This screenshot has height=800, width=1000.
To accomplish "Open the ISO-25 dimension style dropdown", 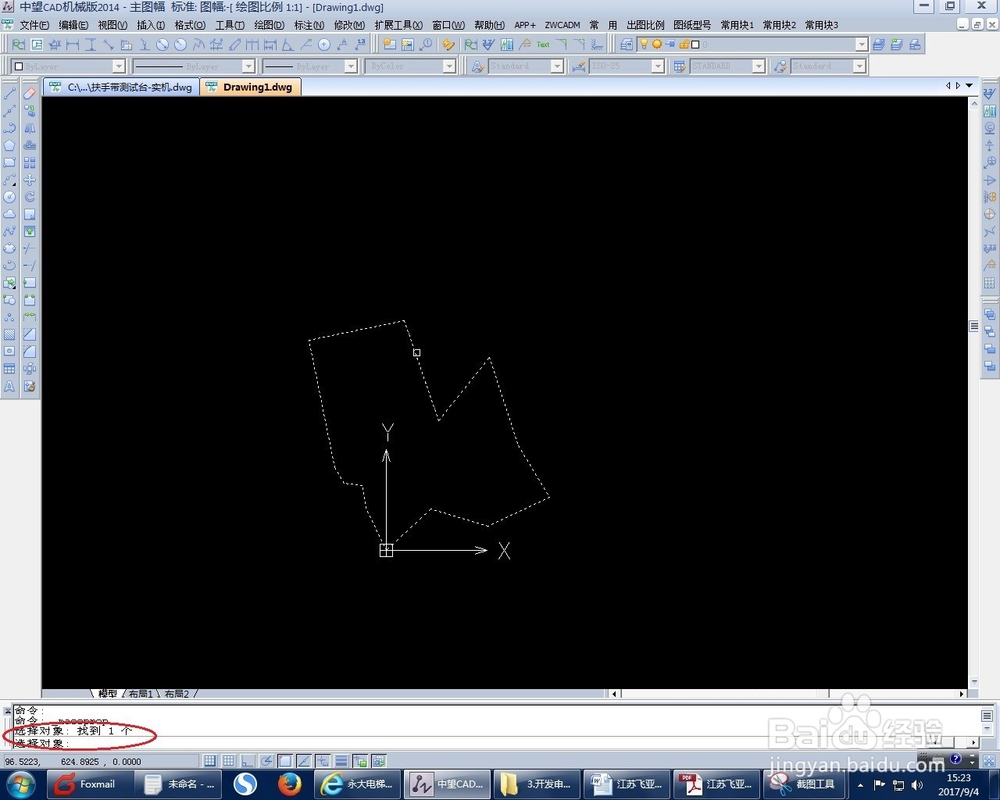I will pyautogui.click(x=658, y=66).
